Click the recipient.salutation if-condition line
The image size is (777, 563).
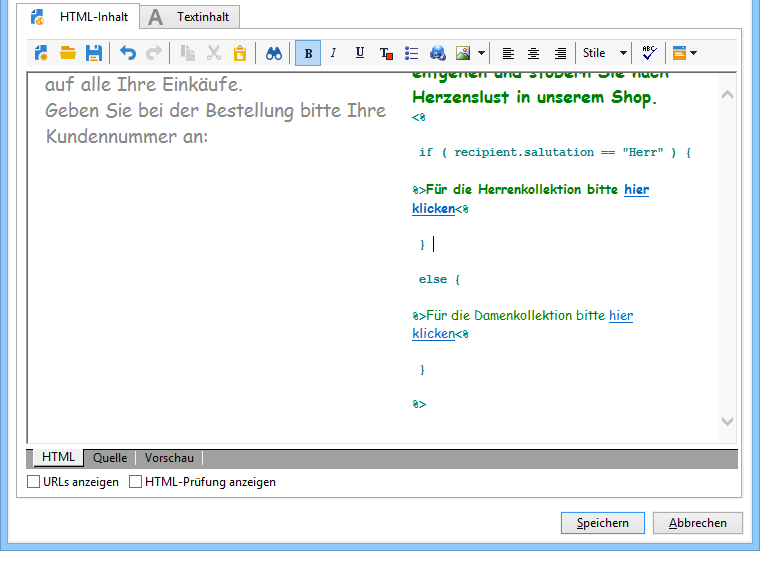tap(555, 152)
